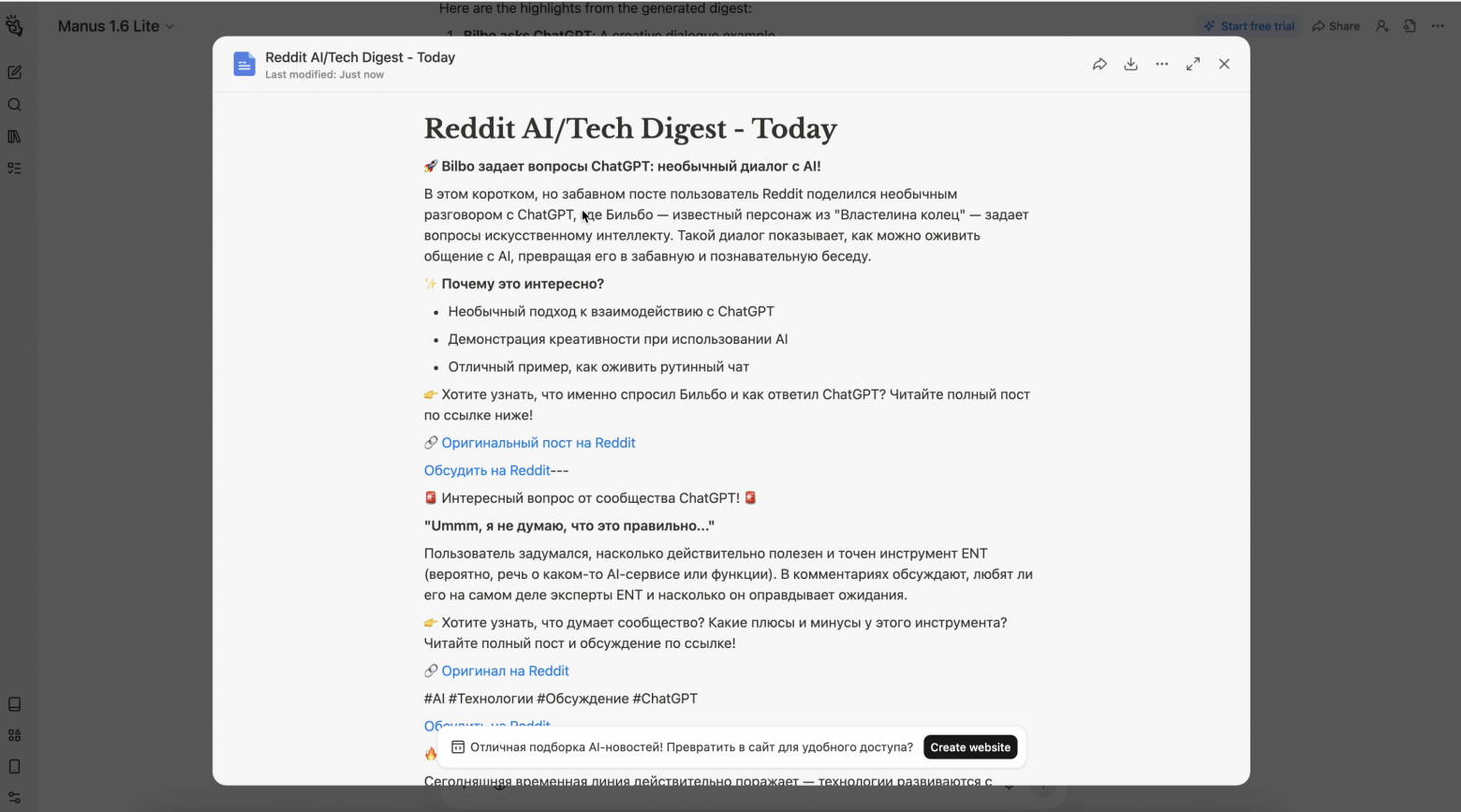
Task: Open the sidebar shapes apps icon
Action: click(x=14, y=735)
